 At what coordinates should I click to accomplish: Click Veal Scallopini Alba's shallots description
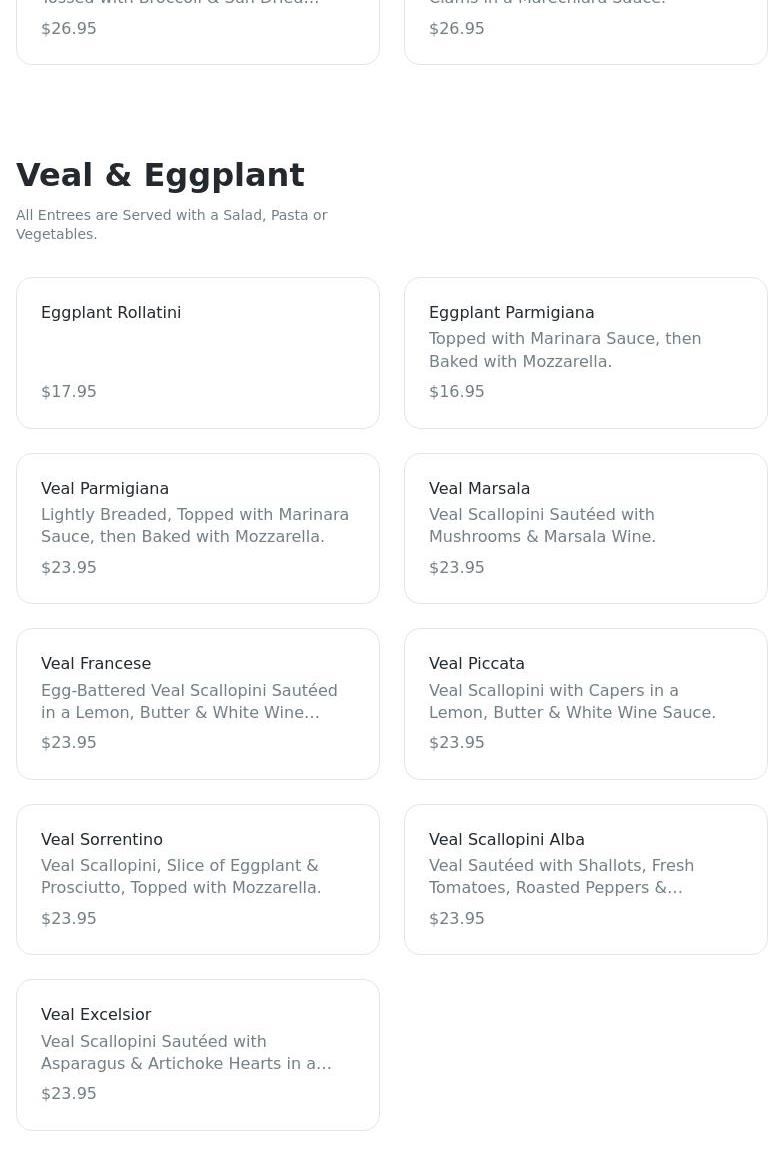pos(561,877)
